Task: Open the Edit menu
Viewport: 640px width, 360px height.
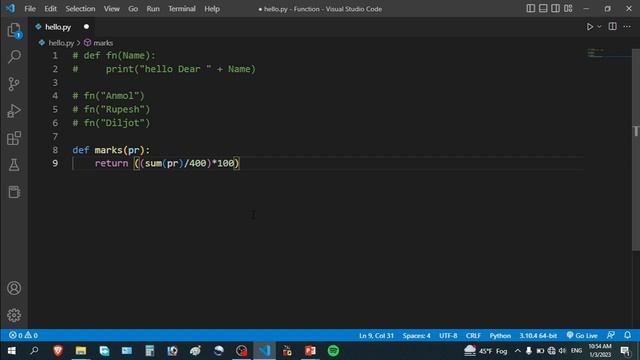Action: coord(50,9)
